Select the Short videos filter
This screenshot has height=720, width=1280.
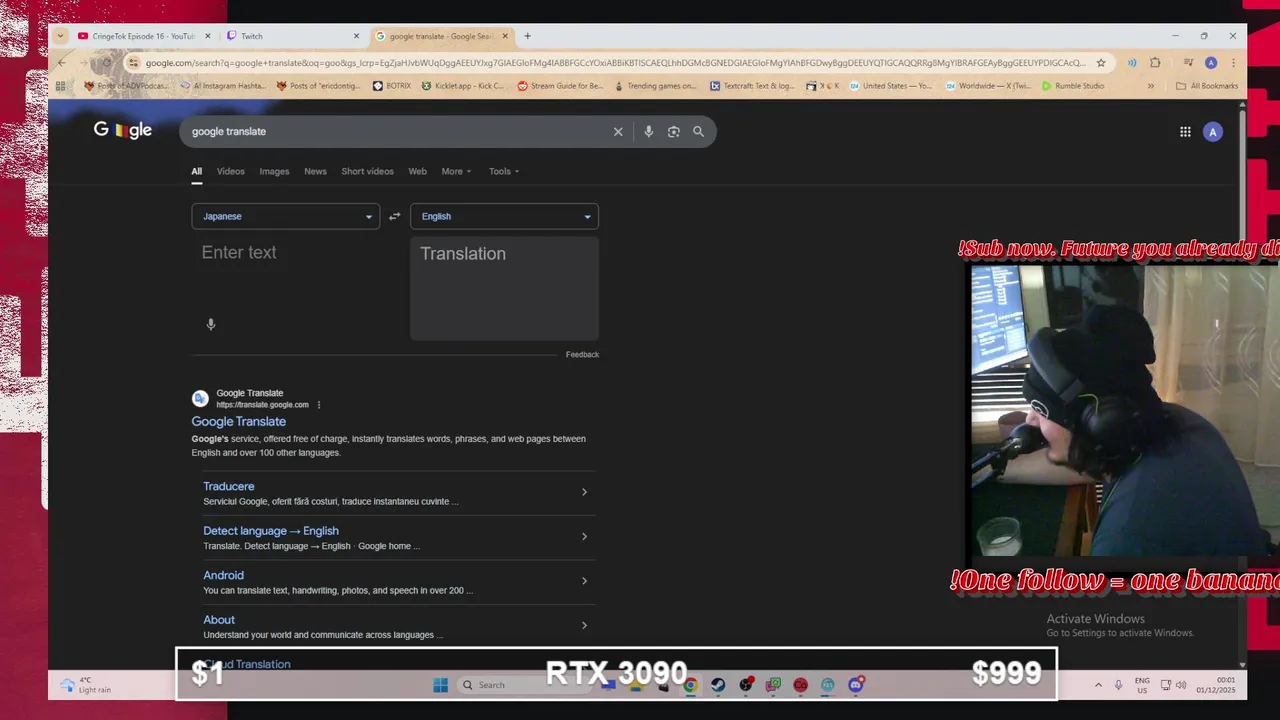pyautogui.click(x=367, y=171)
